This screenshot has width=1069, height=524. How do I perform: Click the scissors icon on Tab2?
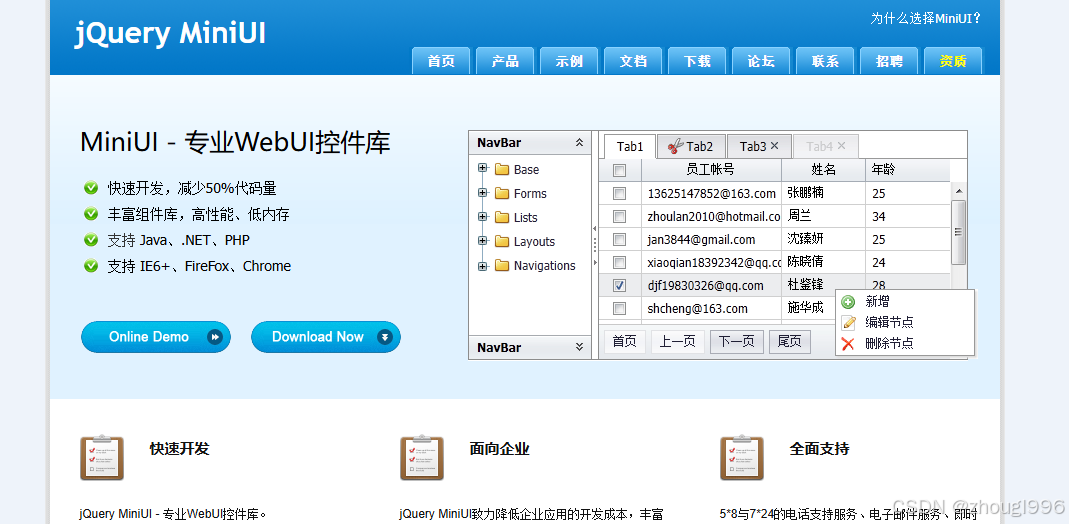click(x=675, y=146)
